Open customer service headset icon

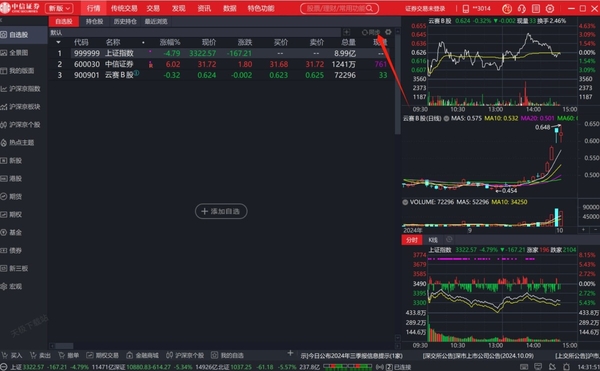522,8
